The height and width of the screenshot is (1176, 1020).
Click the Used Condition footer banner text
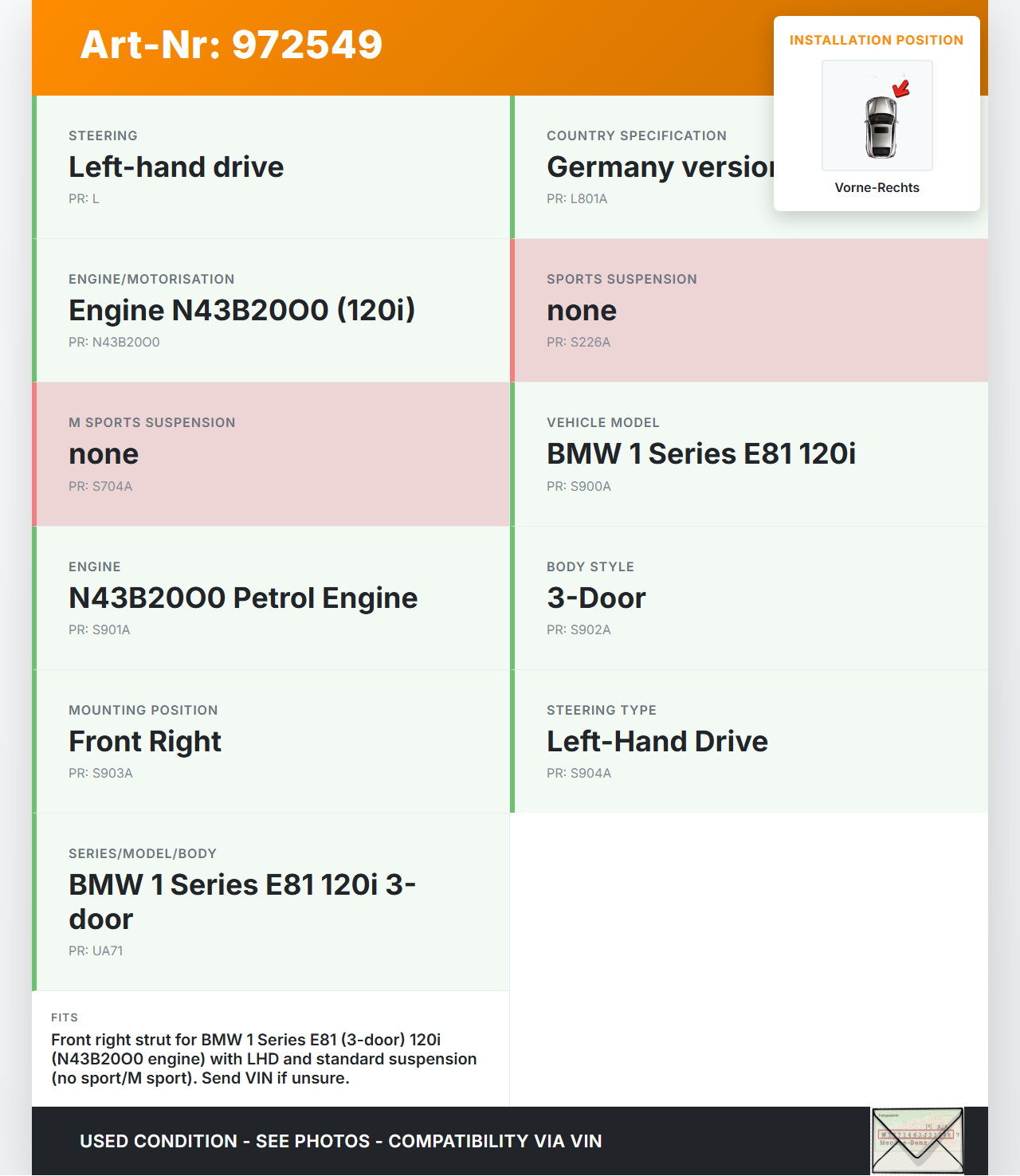[x=340, y=1141]
